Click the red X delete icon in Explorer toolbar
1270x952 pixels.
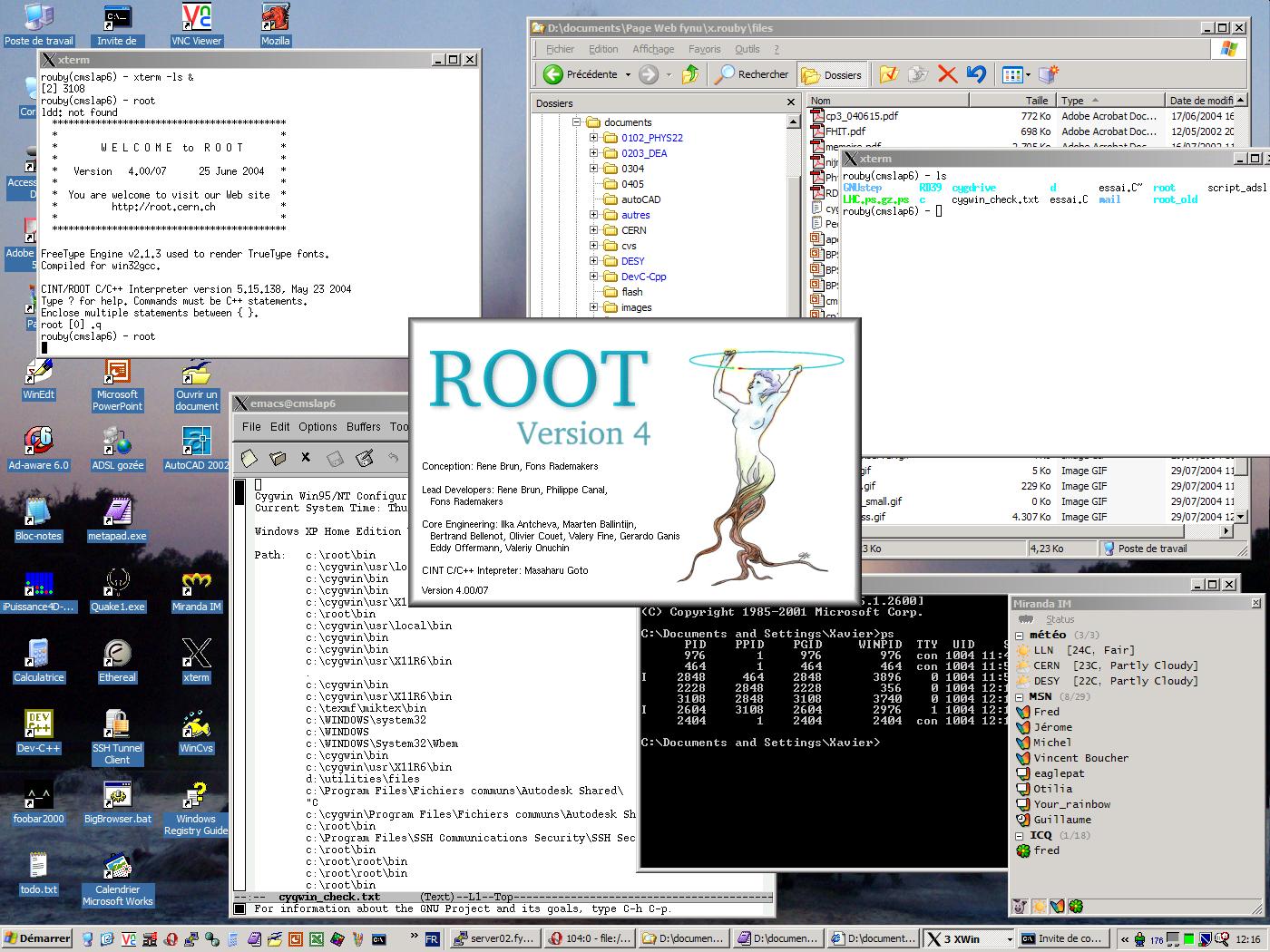click(x=947, y=74)
